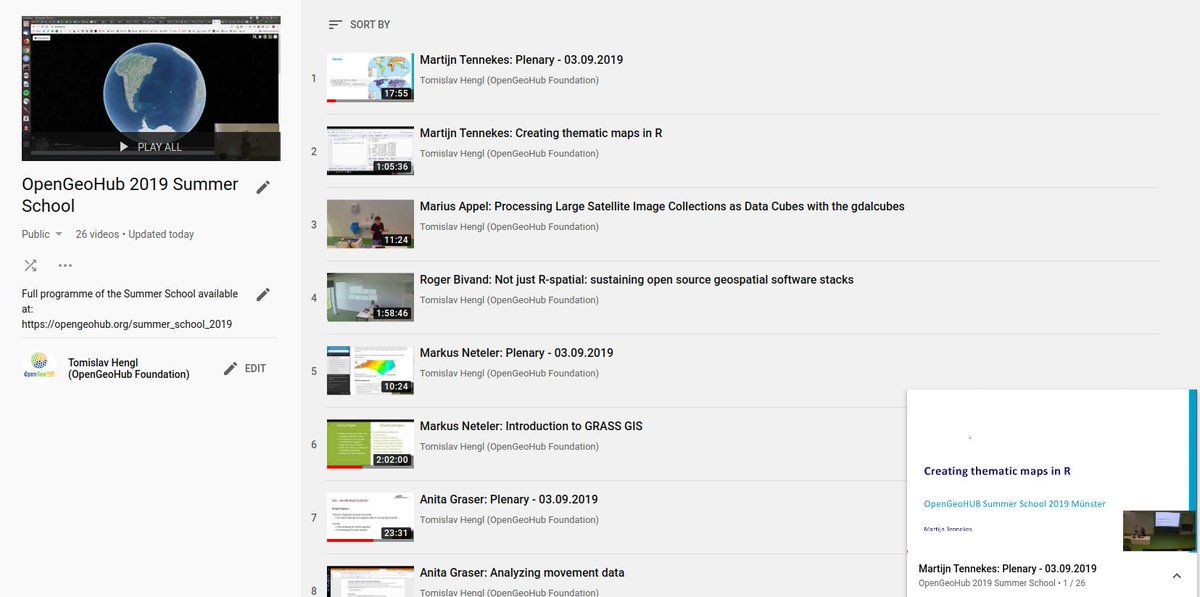Open Introduction to GRASS GIS video title
Screen dimensions: 1200x597
(531, 426)
